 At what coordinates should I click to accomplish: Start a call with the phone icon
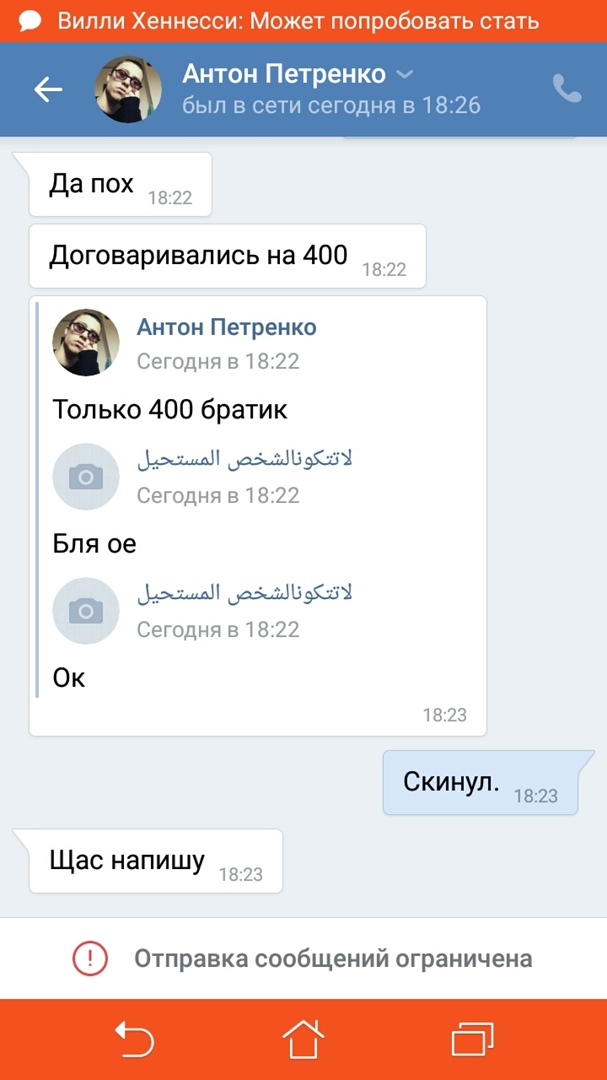tap(567, 88)
